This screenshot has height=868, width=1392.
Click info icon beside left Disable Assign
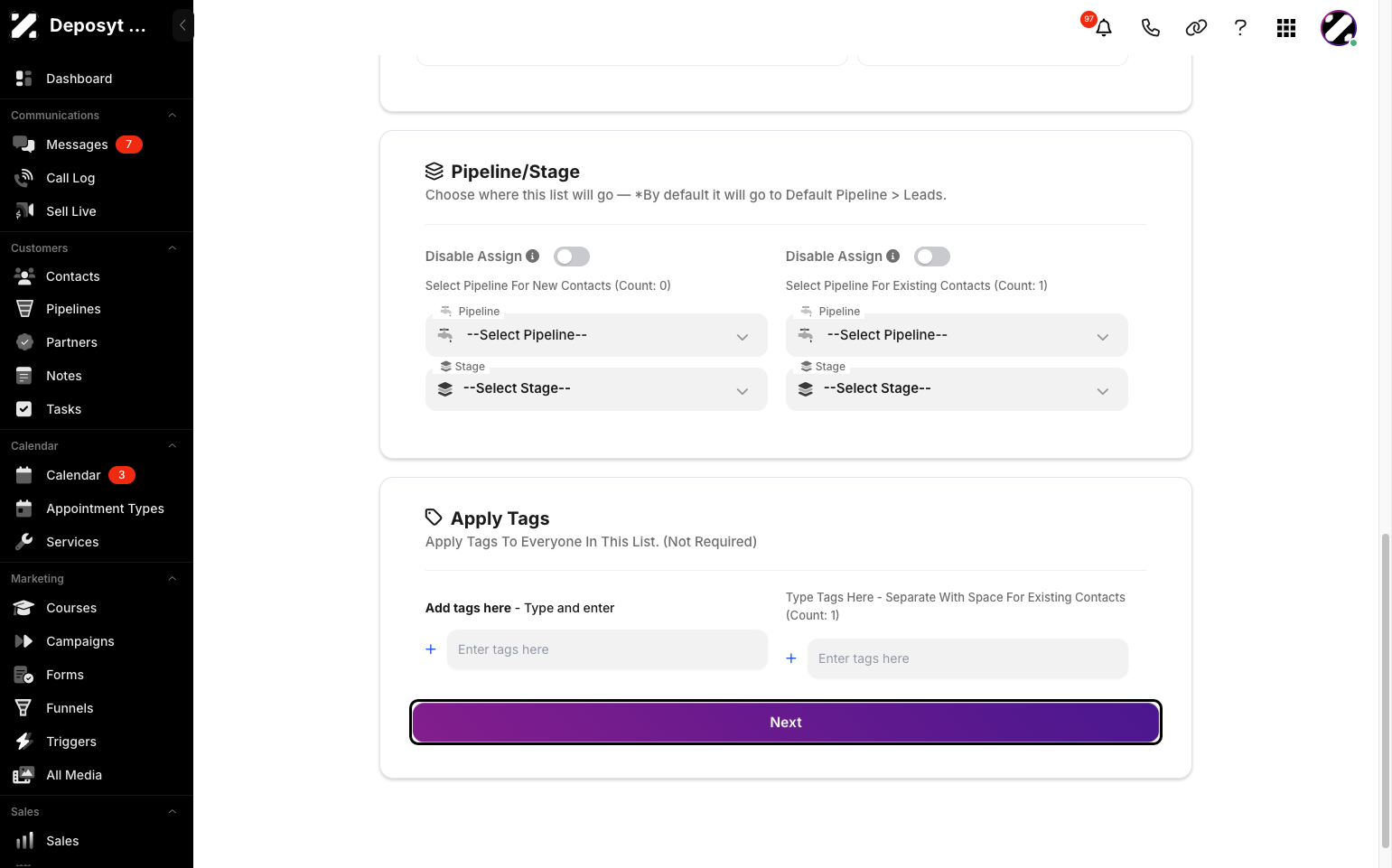(533, 257)
